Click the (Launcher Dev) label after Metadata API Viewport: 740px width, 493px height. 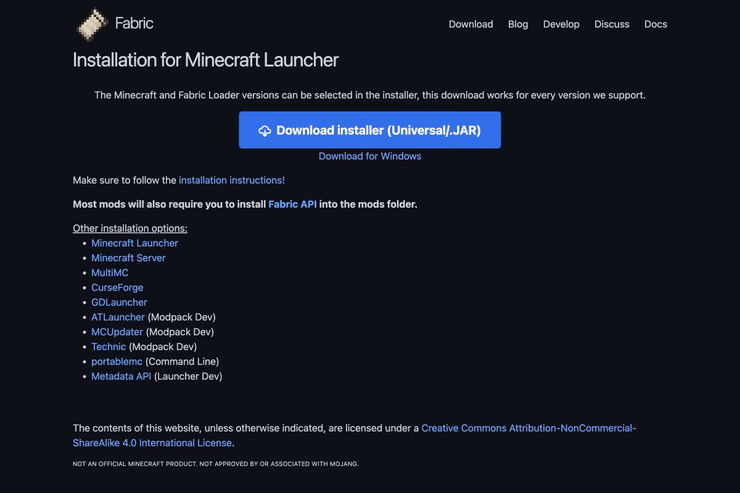pos(188,376)
